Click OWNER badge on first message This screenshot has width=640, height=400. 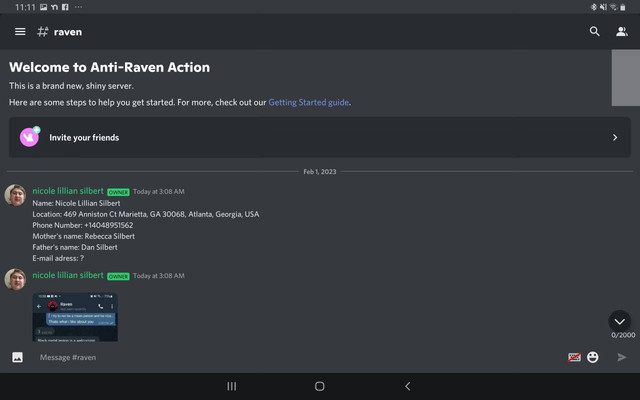click(x=118, y=192)
